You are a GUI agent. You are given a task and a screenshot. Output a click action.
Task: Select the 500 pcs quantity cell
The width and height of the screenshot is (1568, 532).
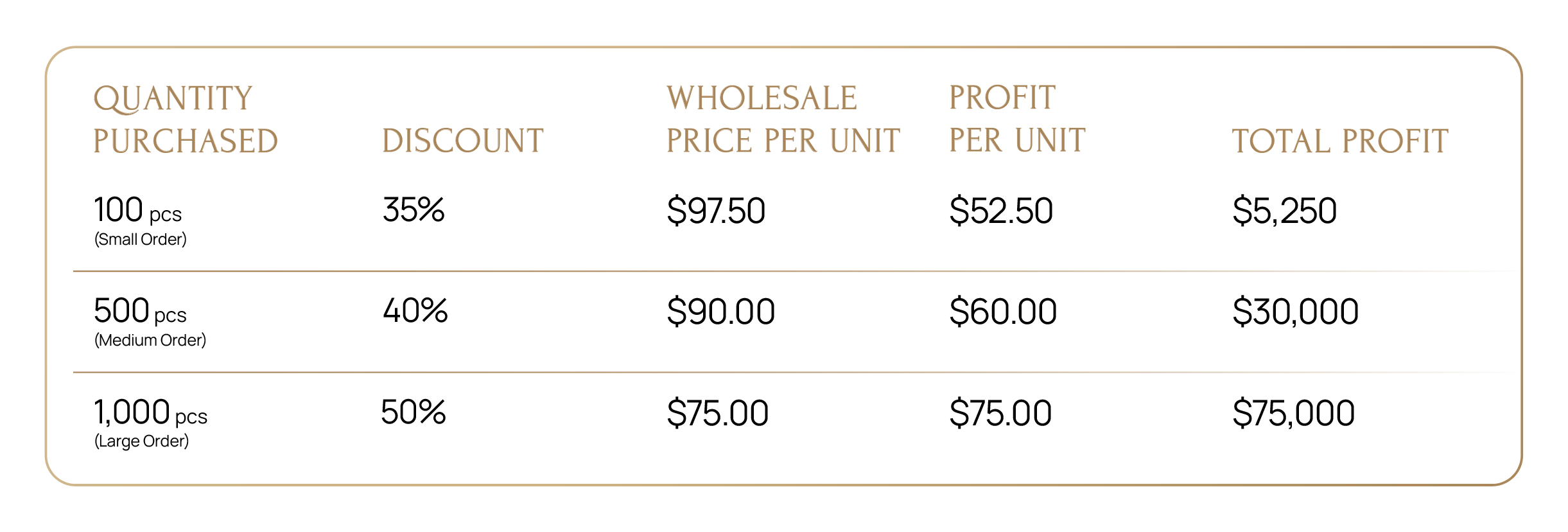point(140,311)
